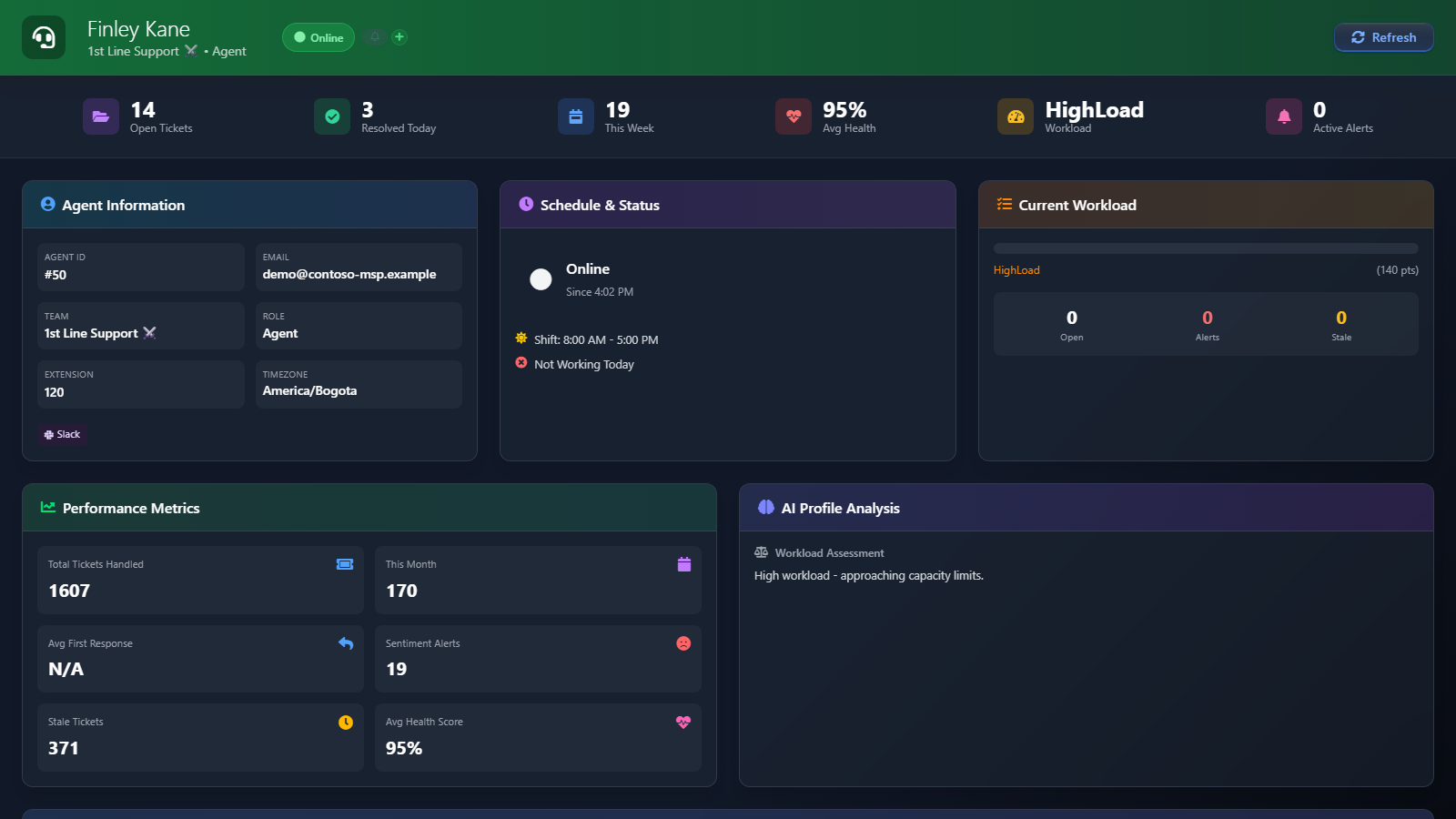Image resolution: width=1456 pixels, height=819 pixels.
Task: Click the Online status badge in header
Action: [x=318, y=37]
